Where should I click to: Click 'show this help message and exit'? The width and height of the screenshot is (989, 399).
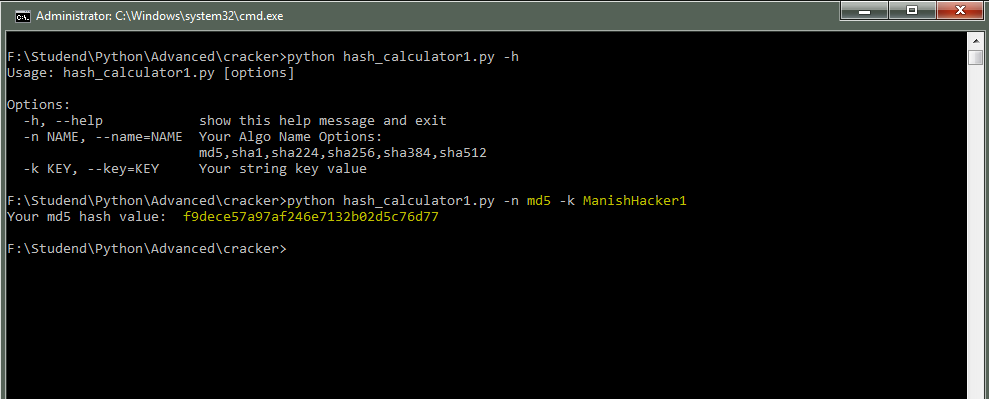[322, 120]
